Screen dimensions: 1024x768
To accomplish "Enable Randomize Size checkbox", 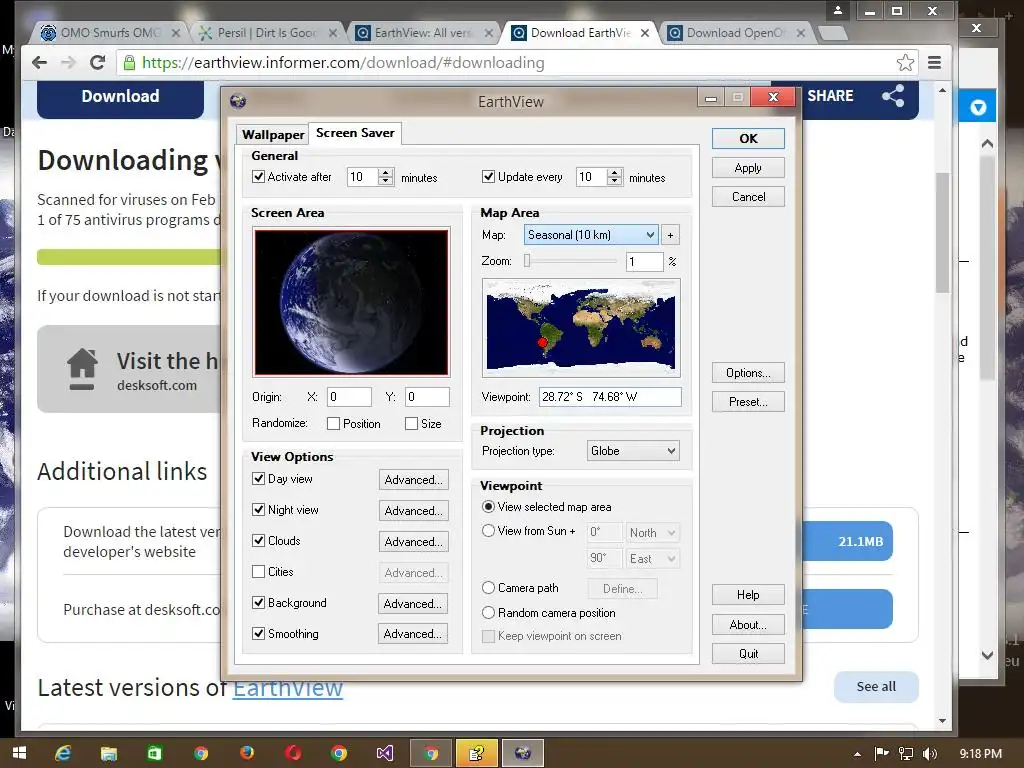I will click(x=411, y=424).
